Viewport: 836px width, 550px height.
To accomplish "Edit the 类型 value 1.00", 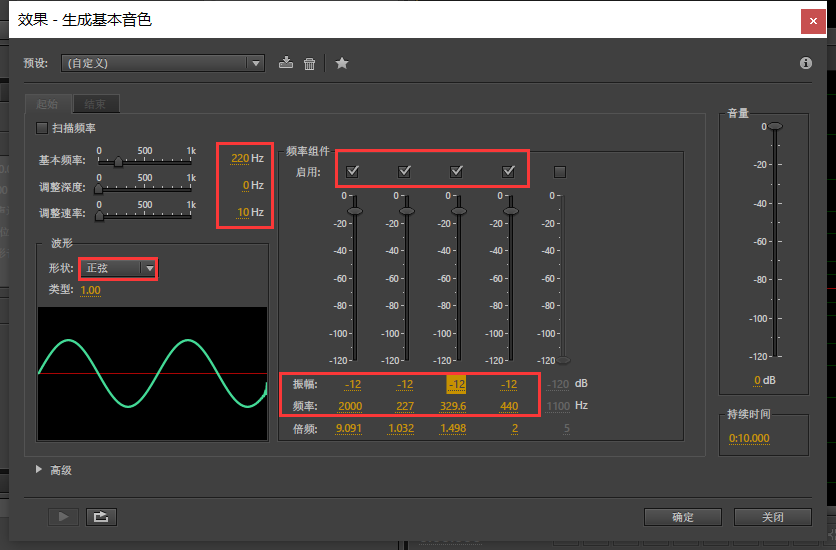I will pyautogui.click(x=90, y=290).
